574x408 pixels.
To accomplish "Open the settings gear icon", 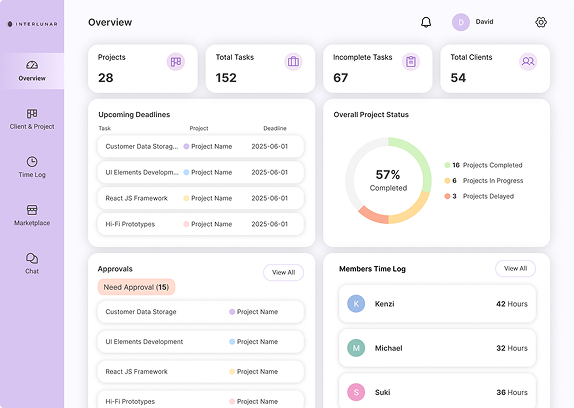I will pyautogui.click(x=541, y=22).
